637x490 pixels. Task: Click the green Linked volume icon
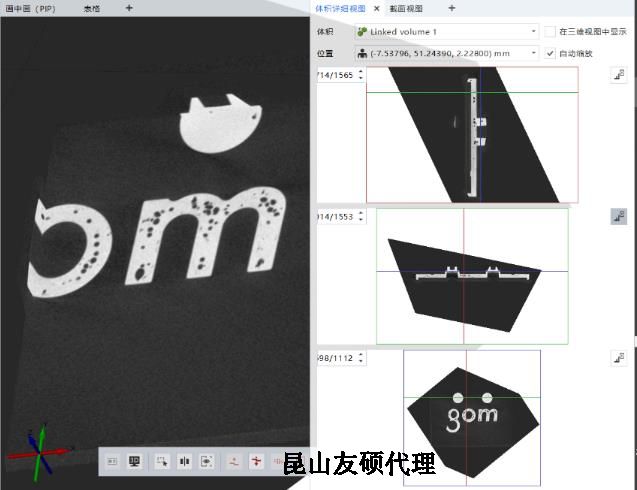pyautogui.click(x=362, y=32)
